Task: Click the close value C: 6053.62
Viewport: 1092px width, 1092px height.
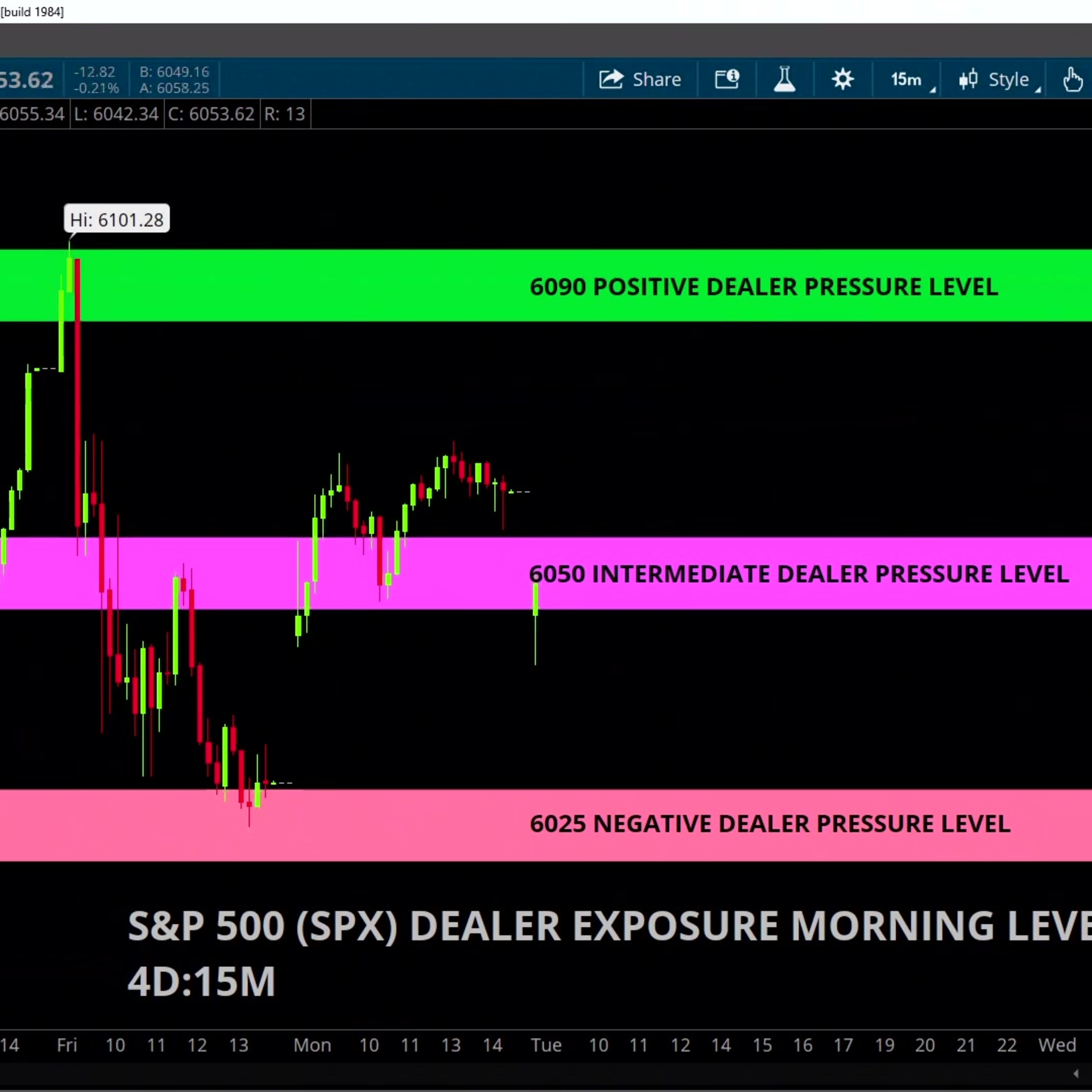Action: [x=211, y=114]
